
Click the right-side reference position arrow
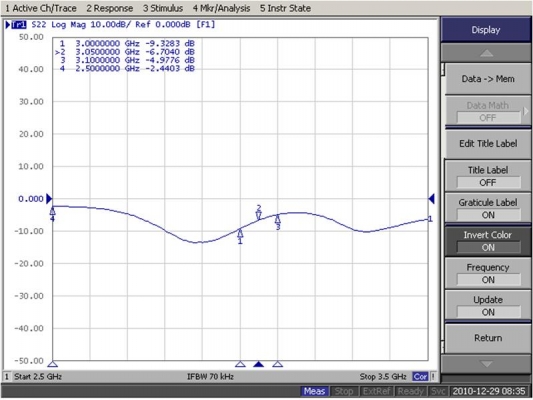coord(431,198)
